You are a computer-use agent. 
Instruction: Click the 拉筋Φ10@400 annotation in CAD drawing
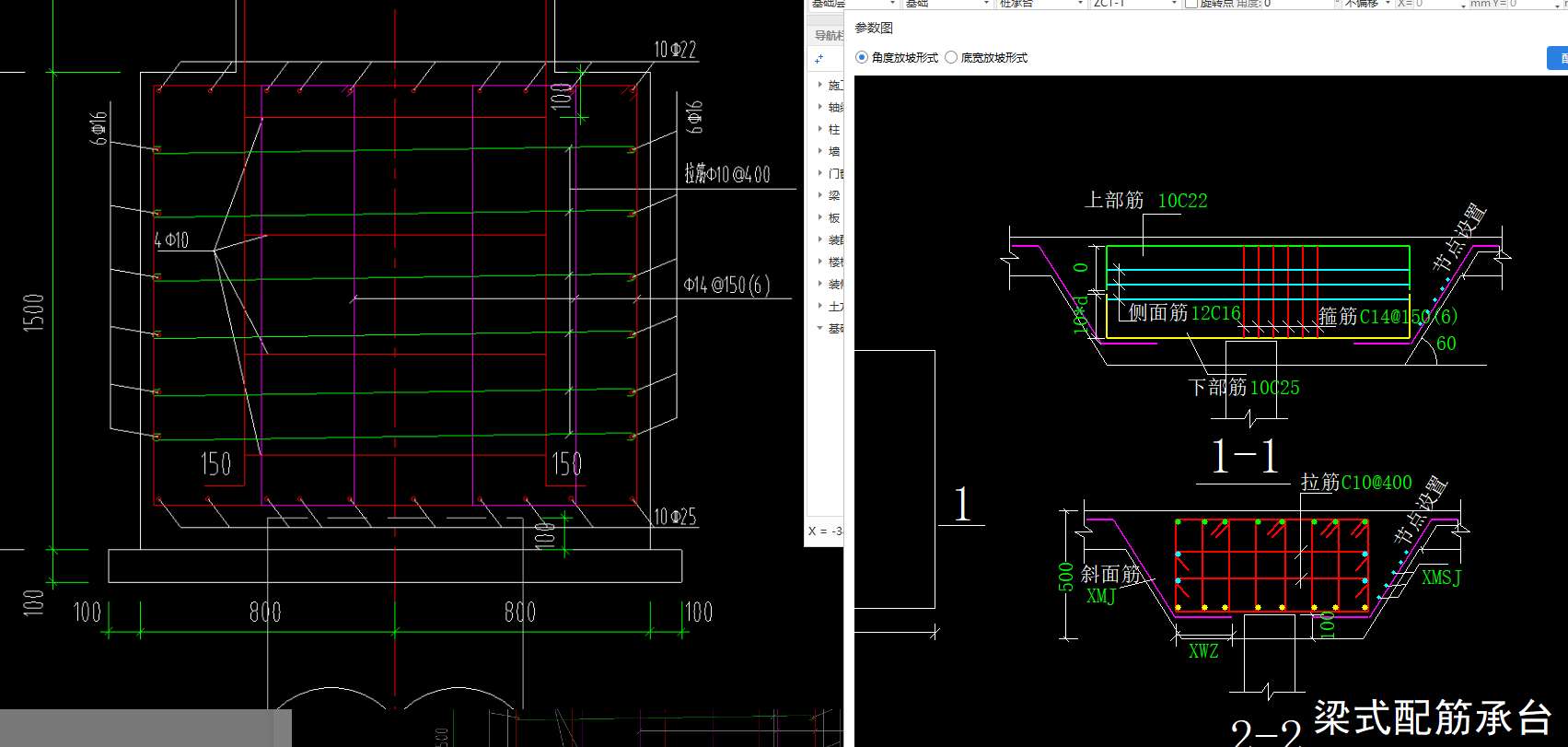point(727,173)
